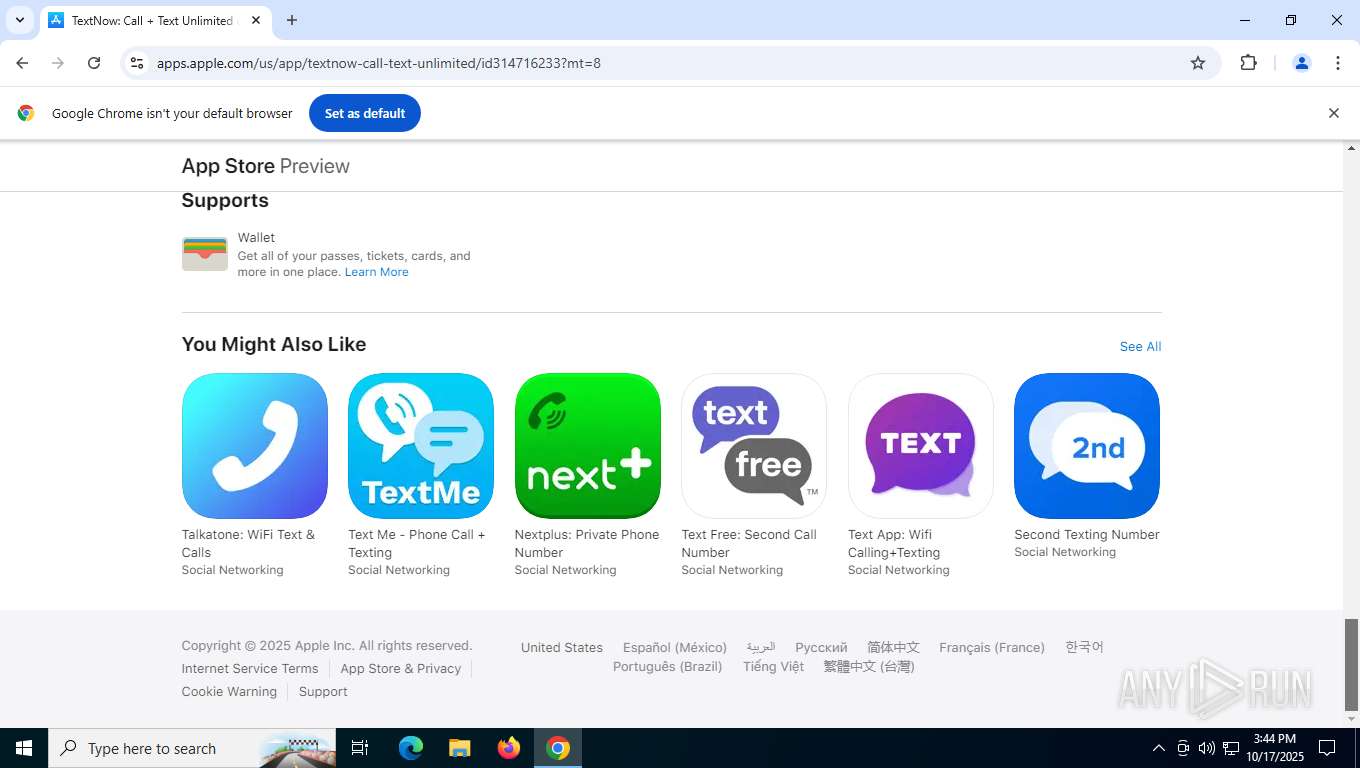Dismiss the default browser notification bar
Screen dimensions: 1360x768
[1333, 113]
